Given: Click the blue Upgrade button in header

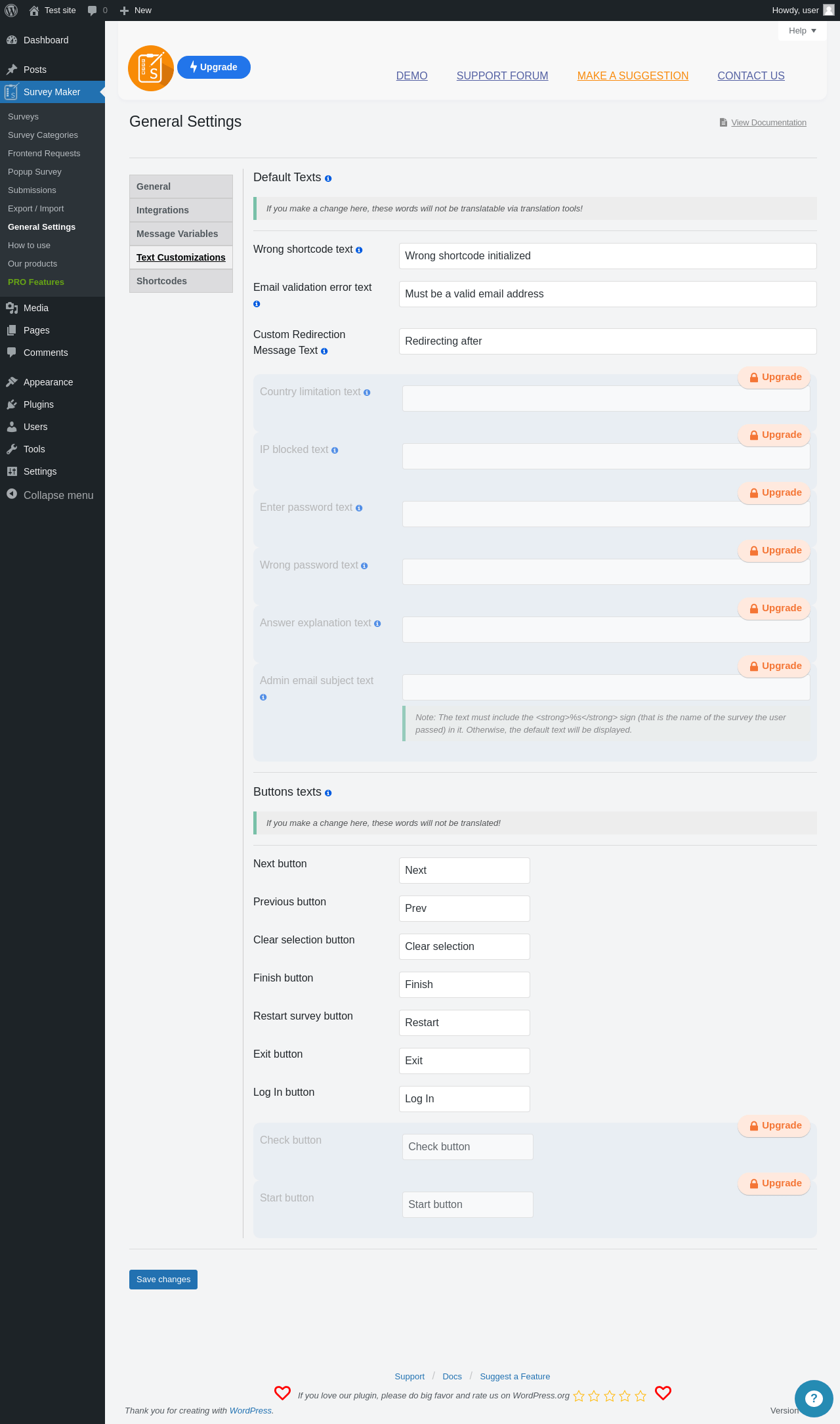Looking at the screenshot, I should coord(214,67).
